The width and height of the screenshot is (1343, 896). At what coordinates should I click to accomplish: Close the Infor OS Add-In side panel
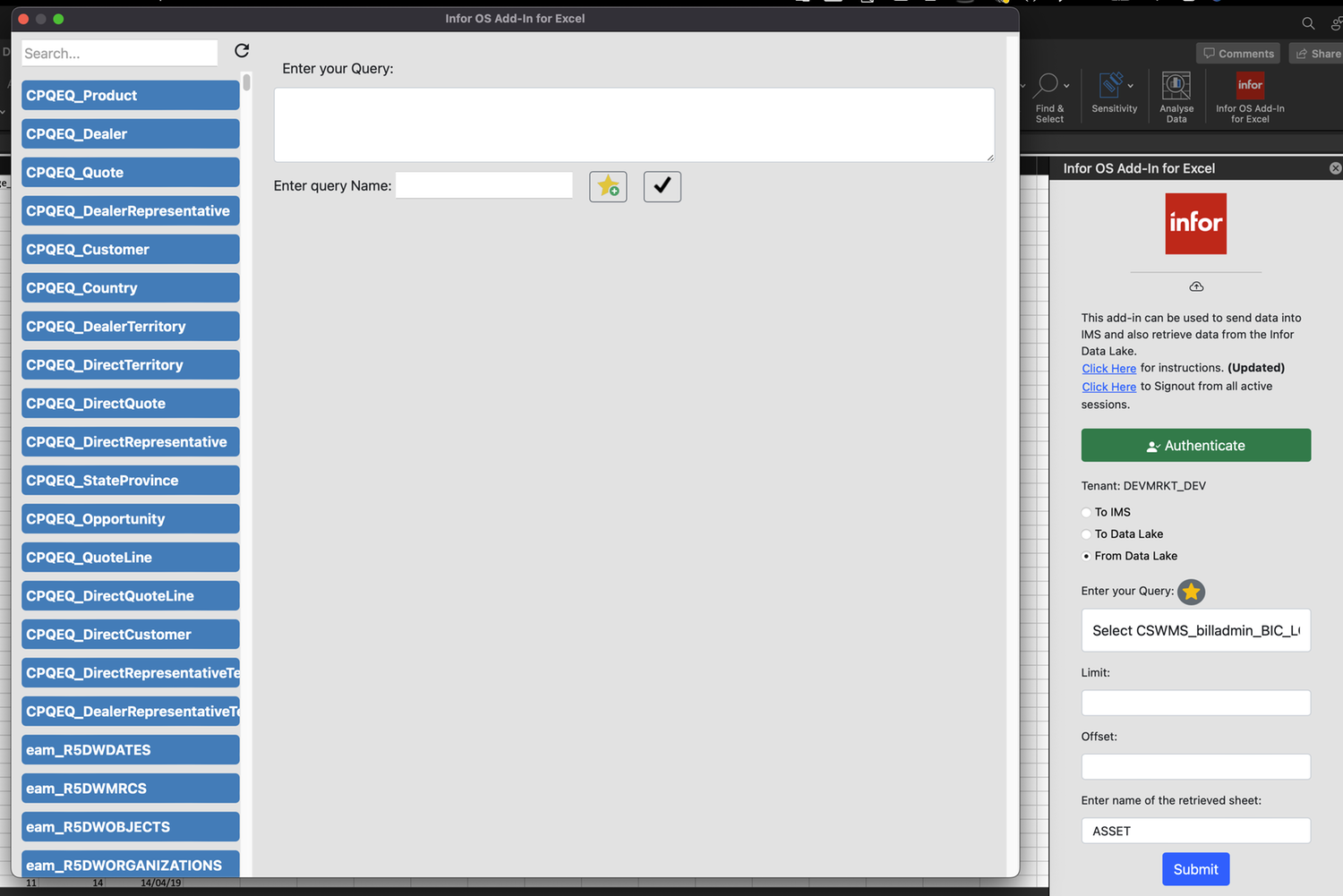(1335, 168)
